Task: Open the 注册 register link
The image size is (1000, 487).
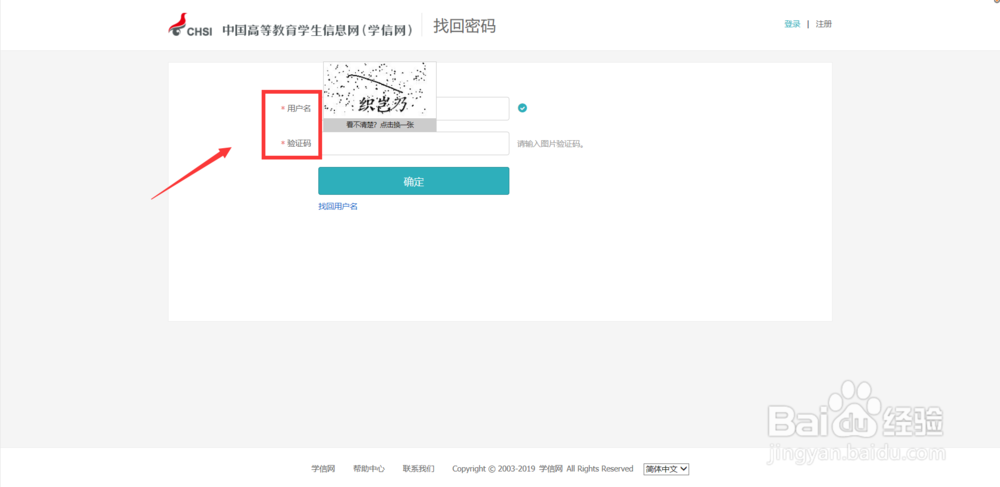Action: [824, 24]
